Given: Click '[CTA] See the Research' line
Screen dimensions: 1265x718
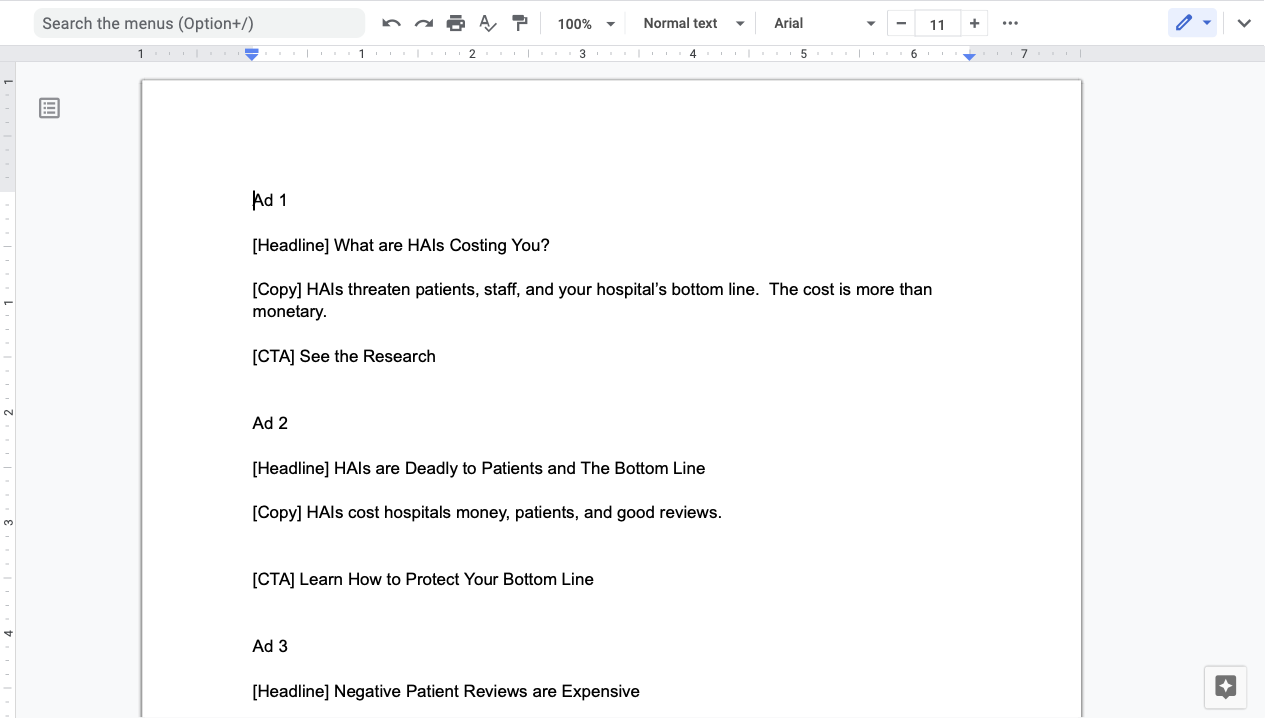Looking at the screenshot, I should 344,356.
